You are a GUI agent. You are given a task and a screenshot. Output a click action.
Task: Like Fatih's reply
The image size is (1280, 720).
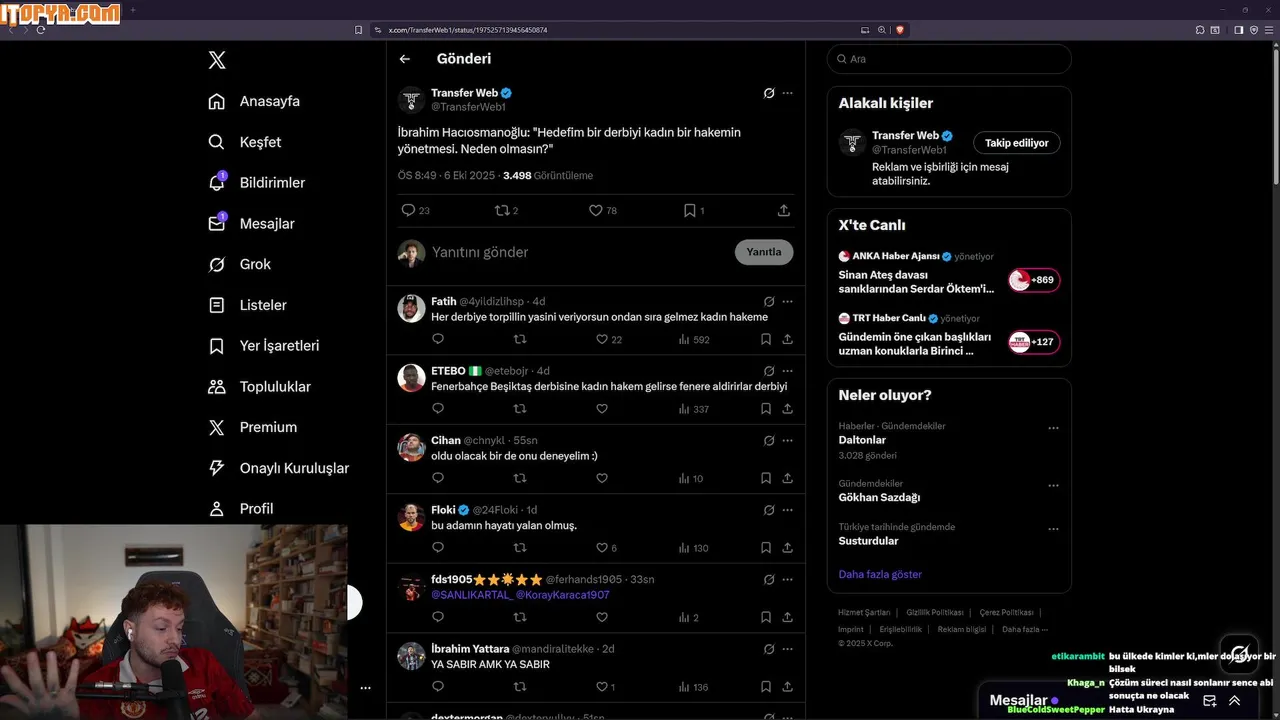coord(602,339)
